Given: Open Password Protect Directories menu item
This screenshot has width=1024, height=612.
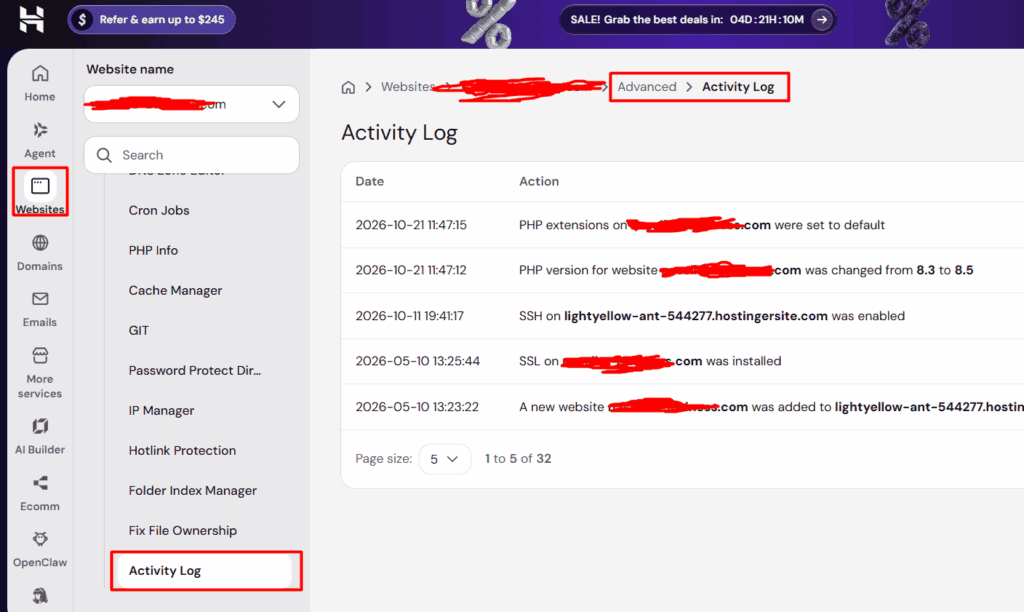Looking at the screenshot, I should (195, 370).
